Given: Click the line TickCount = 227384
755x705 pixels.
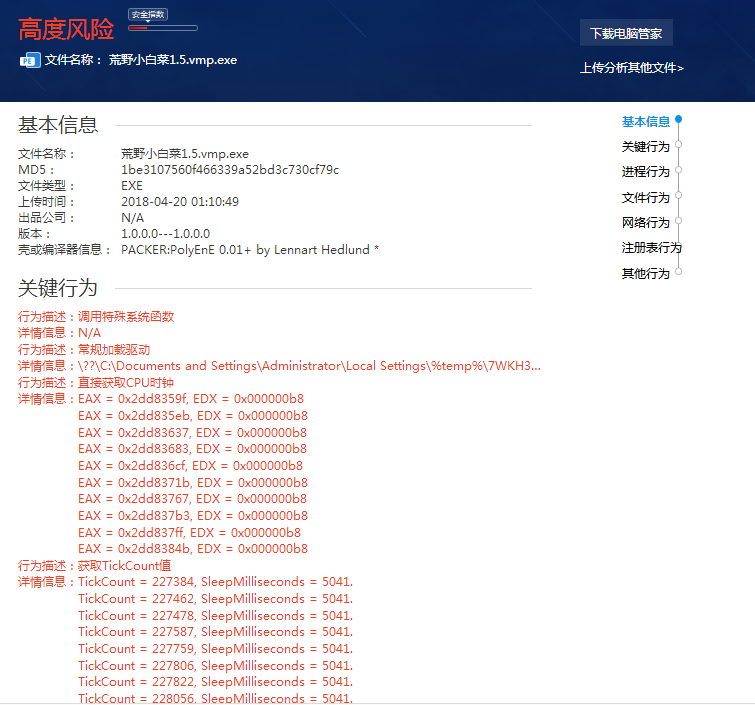Looking at the screenshot, I should coord(215,582).
